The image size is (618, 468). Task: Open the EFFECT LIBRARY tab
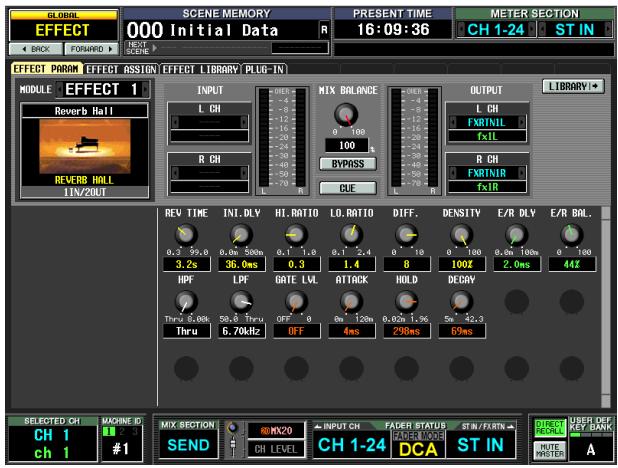tap(200, 69)
